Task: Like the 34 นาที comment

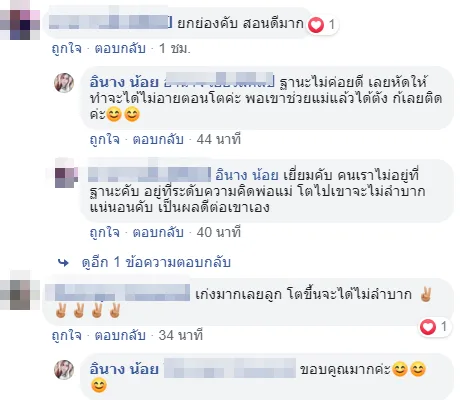Action: click(x=67, y=335)
